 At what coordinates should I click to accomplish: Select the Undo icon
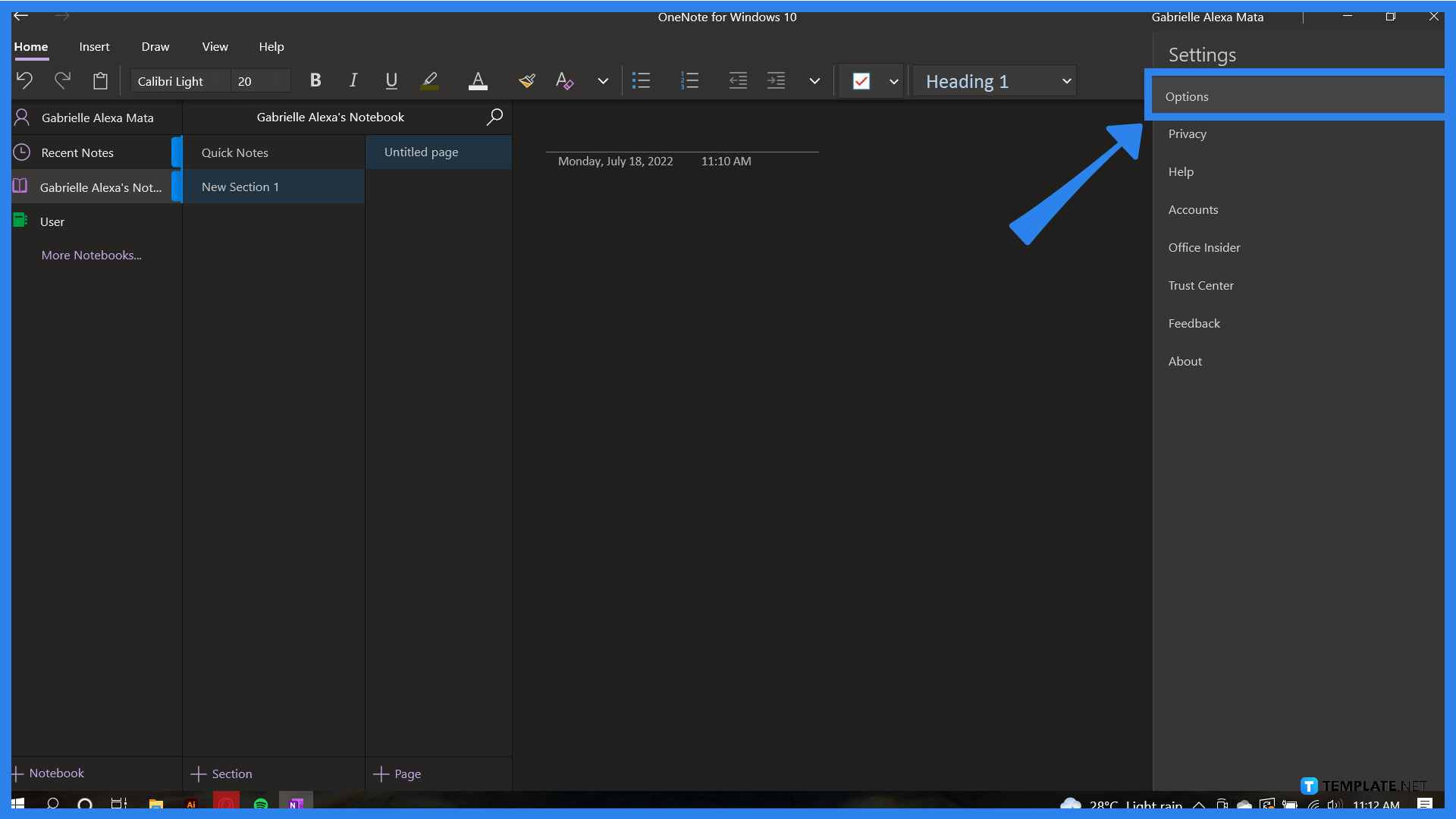tap(24, 80)
